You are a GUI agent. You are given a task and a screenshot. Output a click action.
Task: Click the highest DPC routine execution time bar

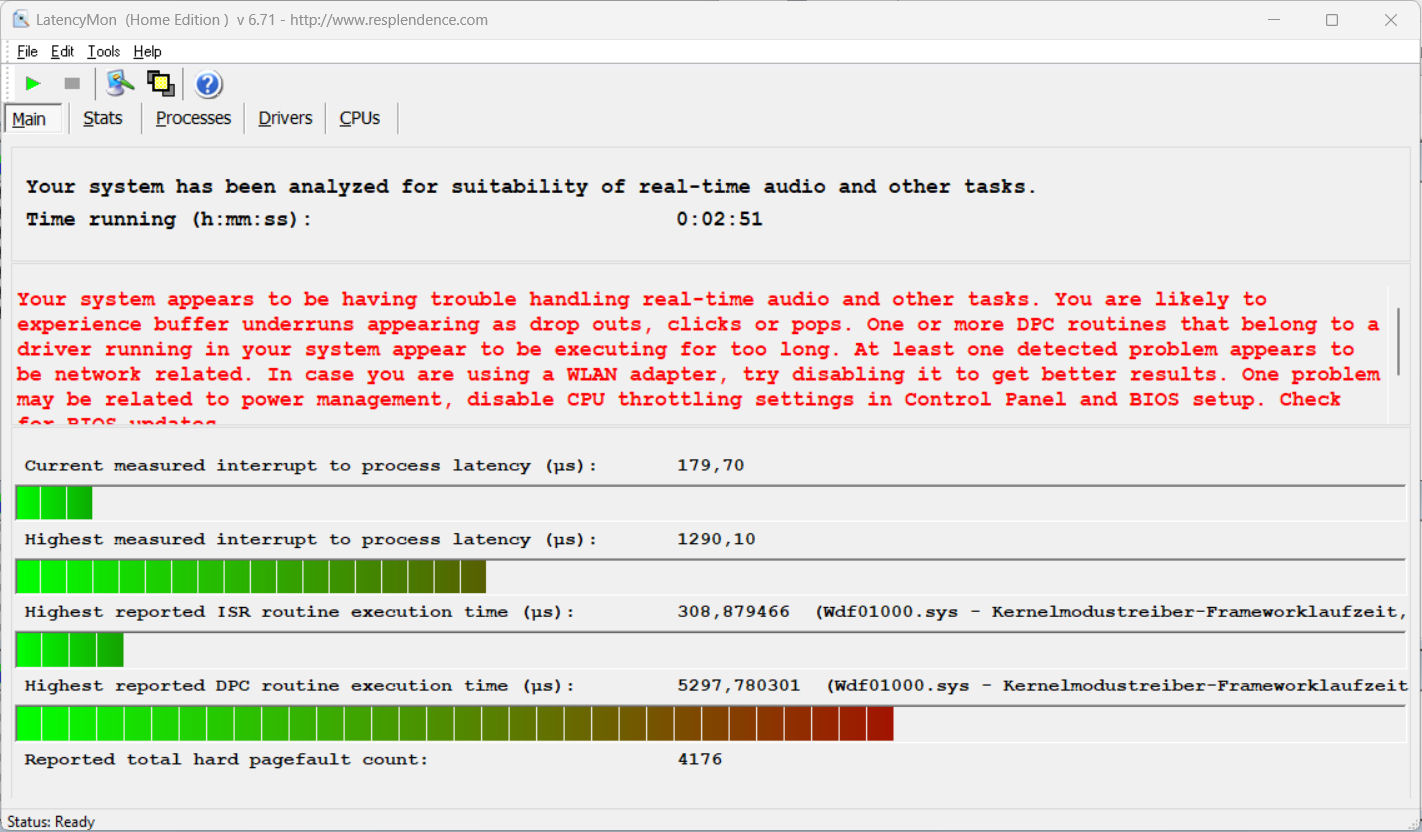[454, 723]
